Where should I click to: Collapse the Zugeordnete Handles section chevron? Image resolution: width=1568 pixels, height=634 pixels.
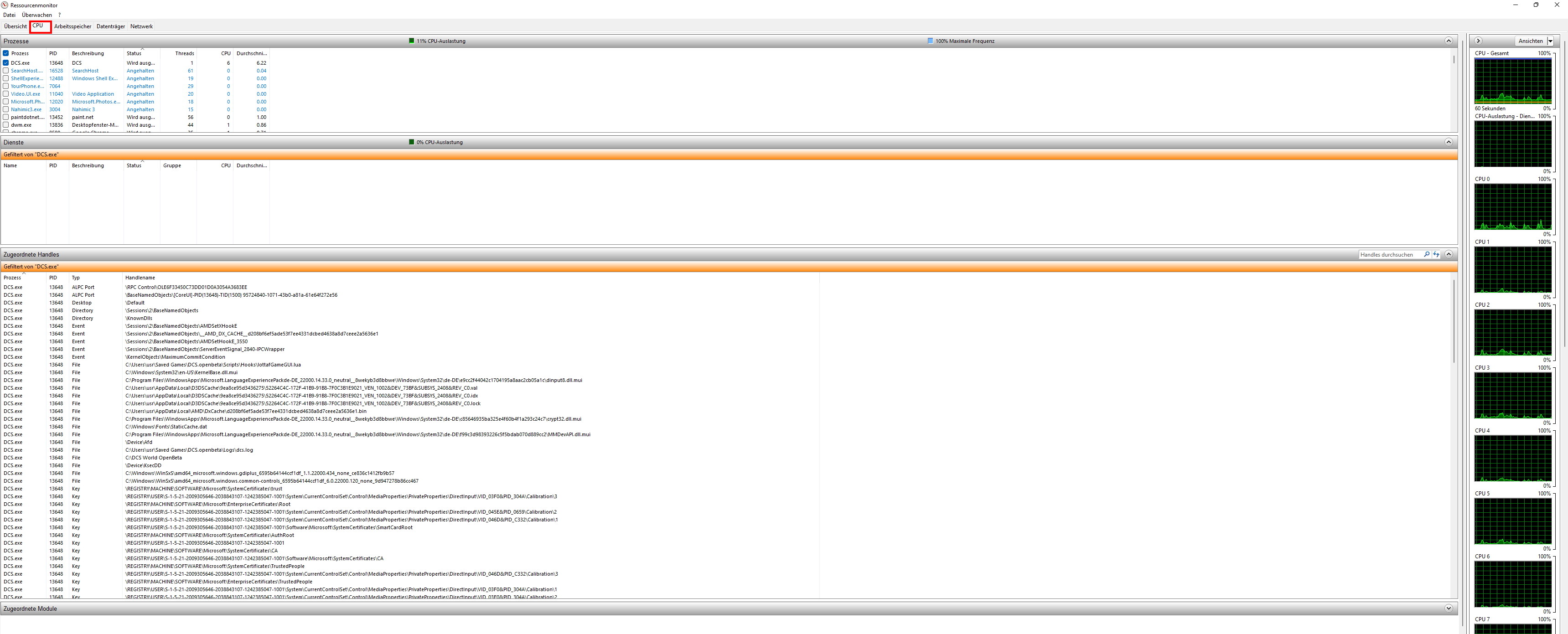click(x=1448, y=254)
